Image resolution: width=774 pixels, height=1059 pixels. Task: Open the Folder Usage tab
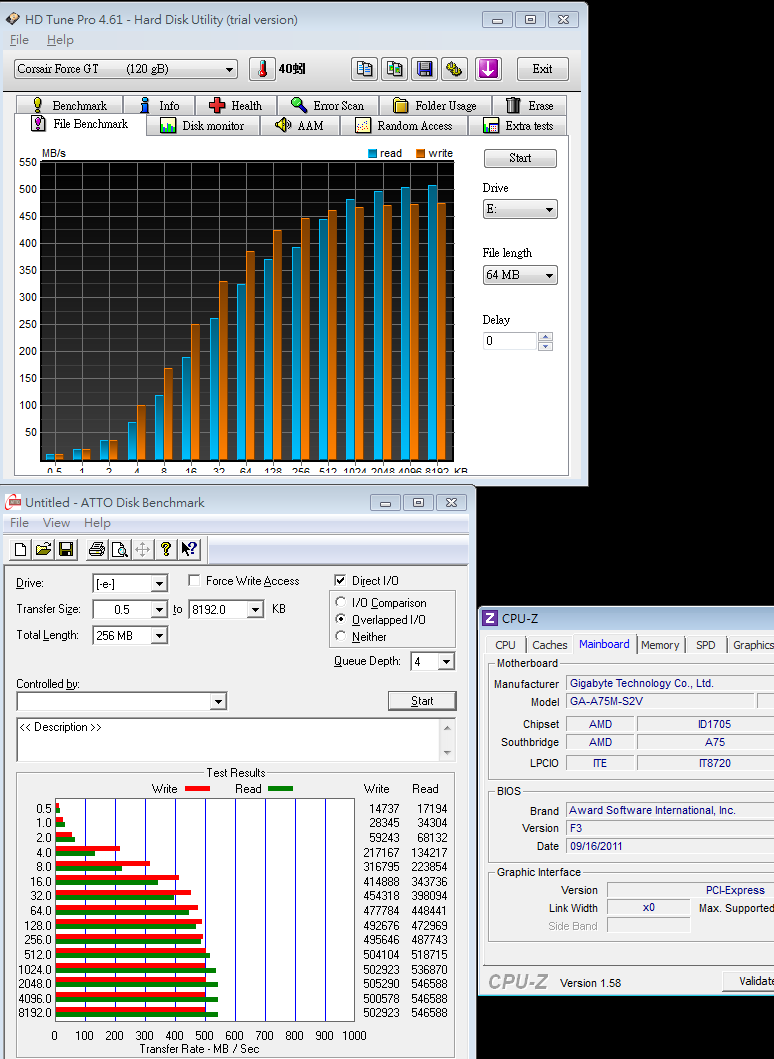(x=435, y=105)
